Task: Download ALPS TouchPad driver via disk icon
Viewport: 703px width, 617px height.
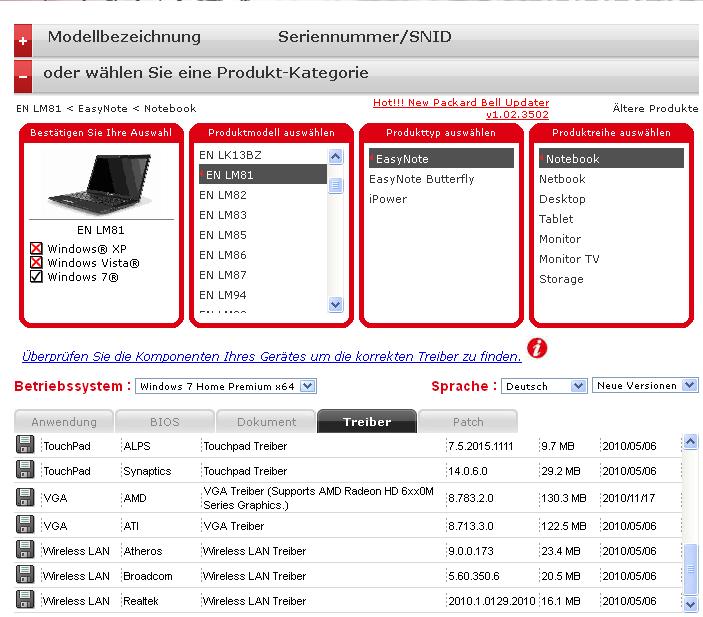Action: coord(25,444)
